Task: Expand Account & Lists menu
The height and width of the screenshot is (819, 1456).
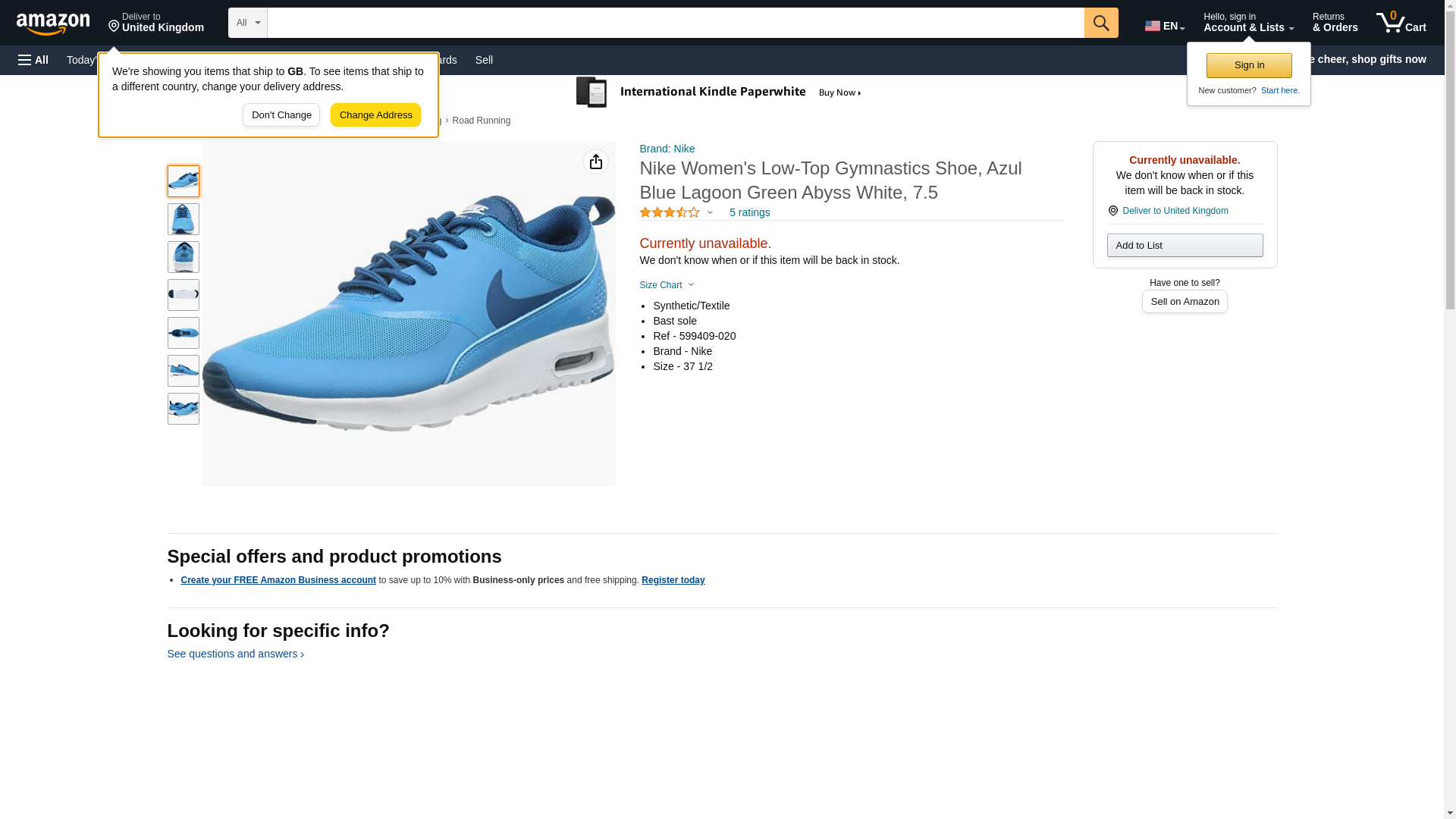Action: 1248,23
